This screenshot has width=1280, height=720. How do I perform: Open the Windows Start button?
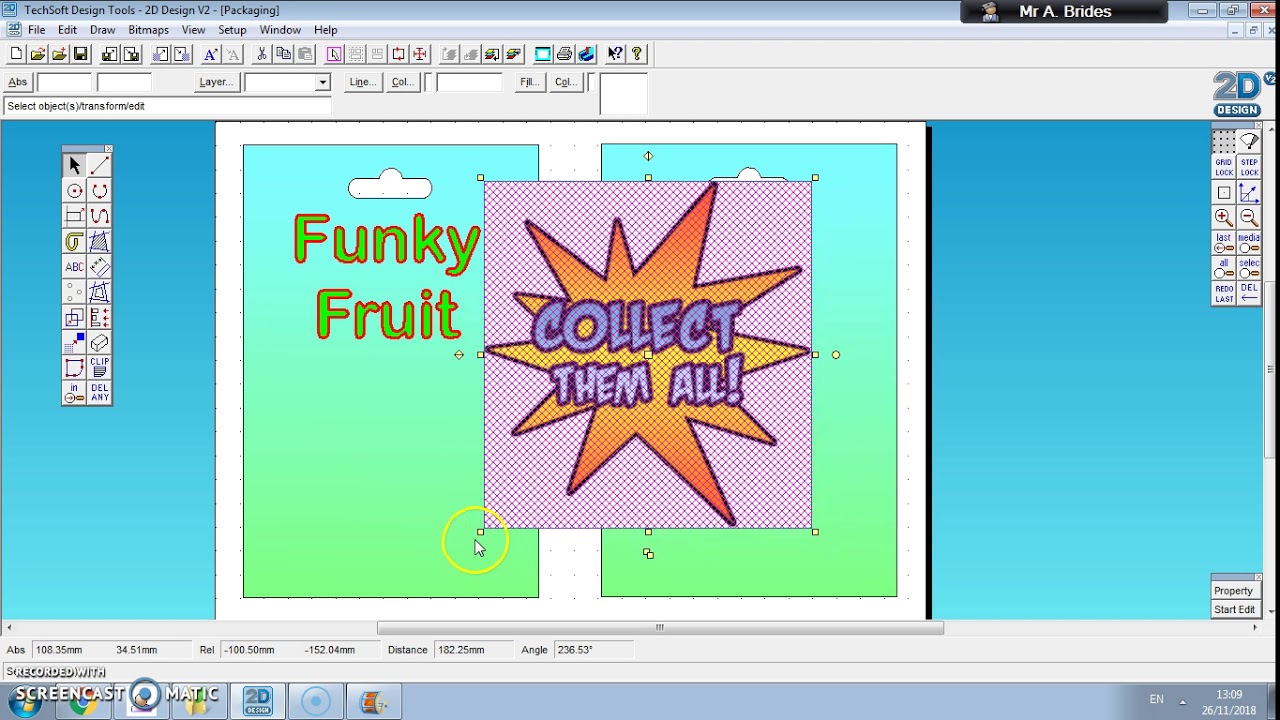pos(24,701)
